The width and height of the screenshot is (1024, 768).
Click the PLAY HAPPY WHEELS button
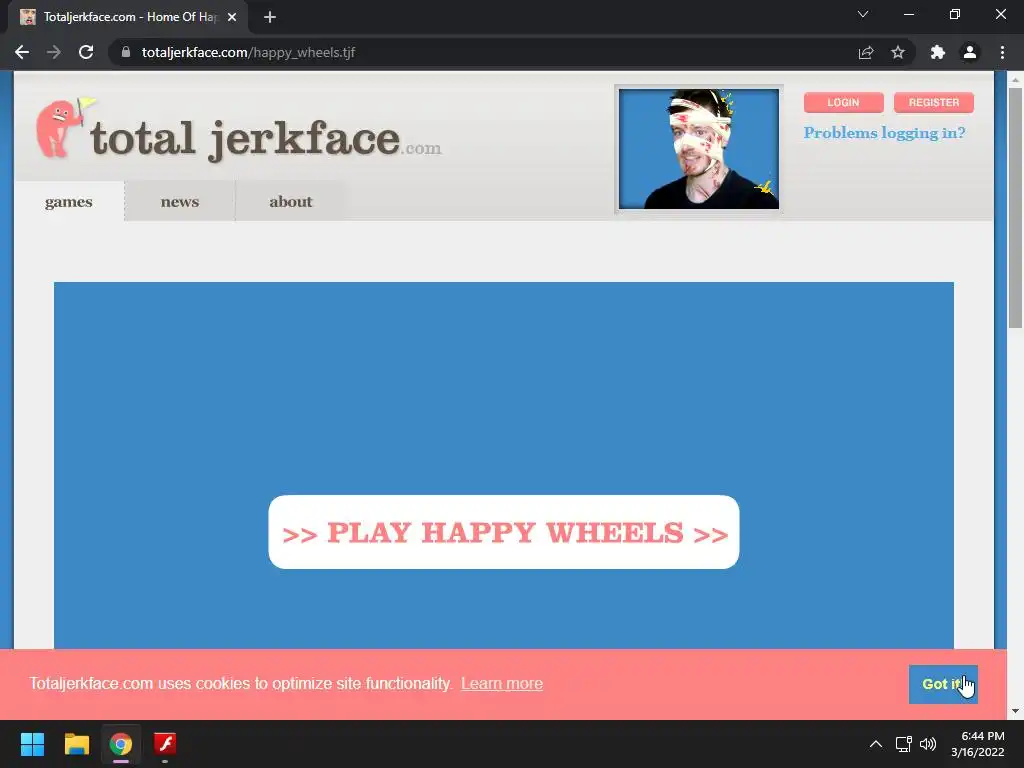pos(504,532)
